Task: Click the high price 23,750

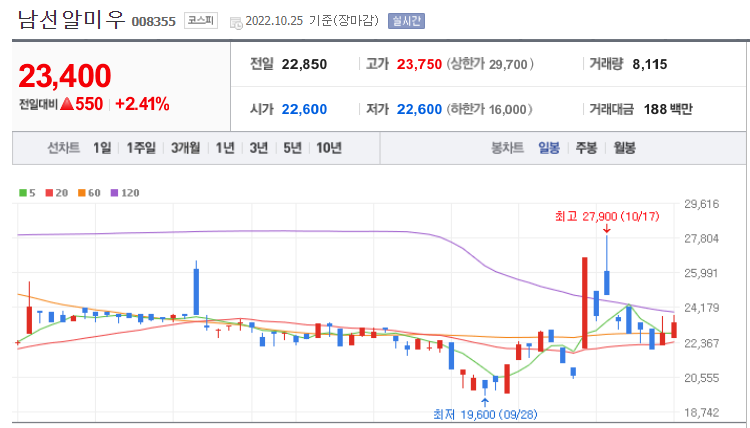Action: [x=419, y=65]
